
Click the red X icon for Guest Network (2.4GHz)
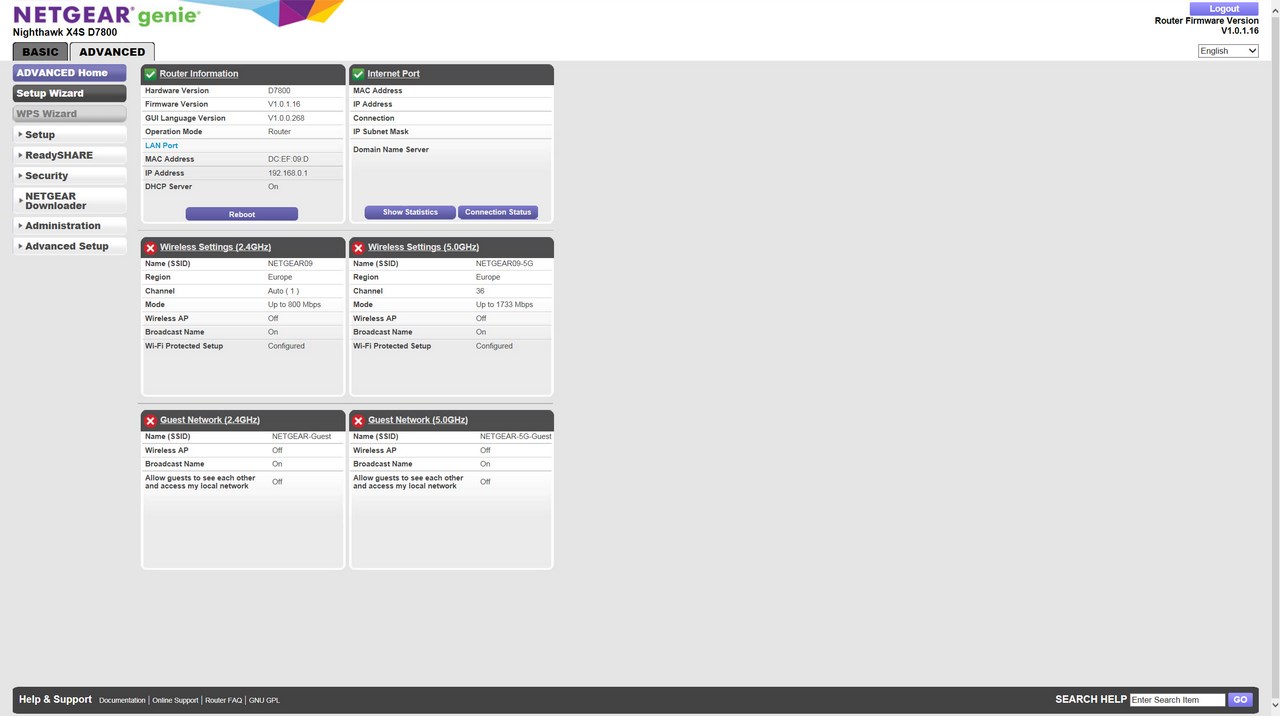(150, 420)
